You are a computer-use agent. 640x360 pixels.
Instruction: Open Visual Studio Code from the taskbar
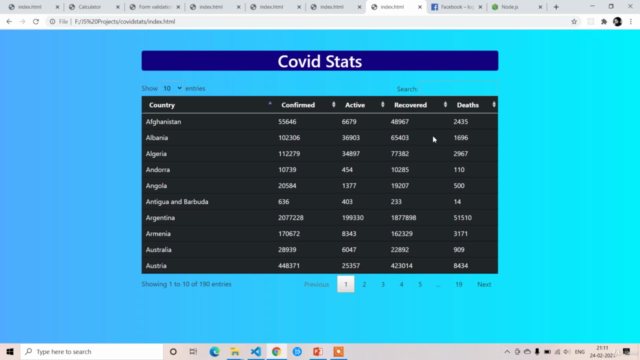coord(256,351)
